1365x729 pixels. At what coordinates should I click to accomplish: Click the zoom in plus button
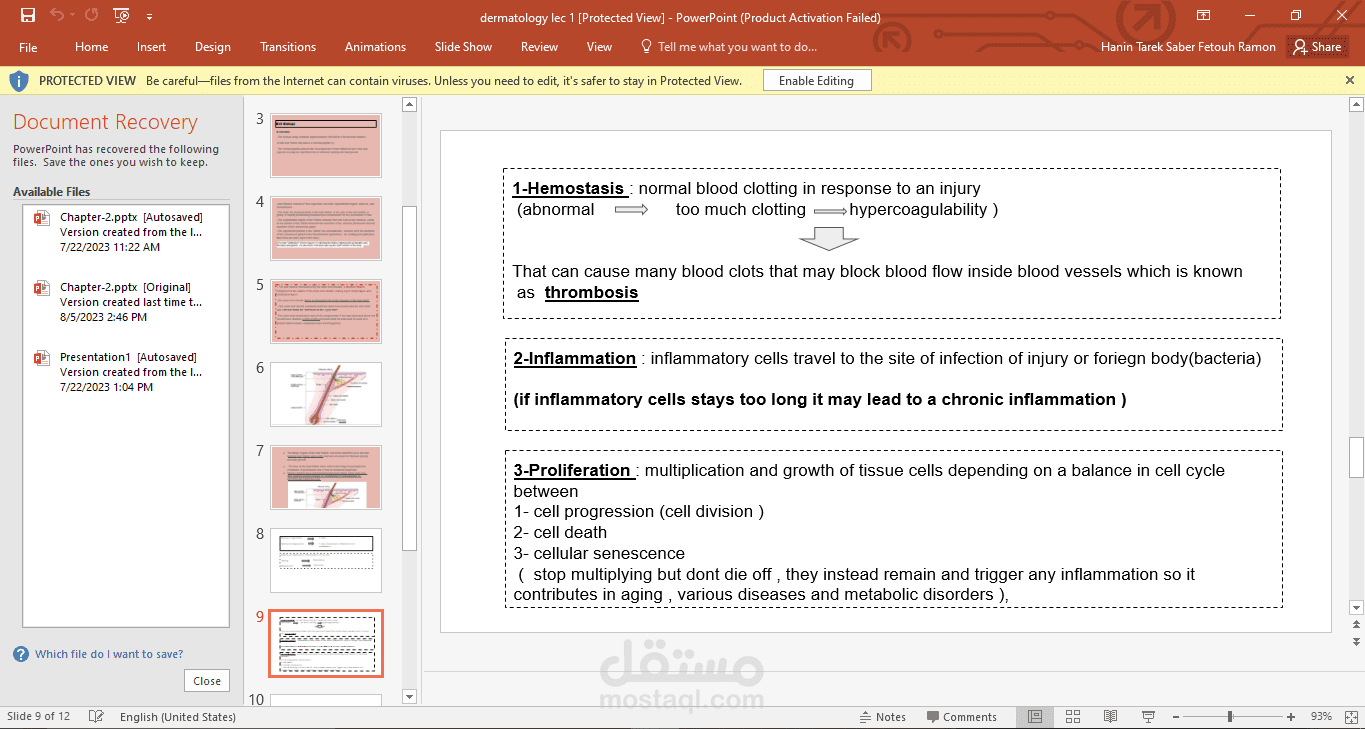1291,716
